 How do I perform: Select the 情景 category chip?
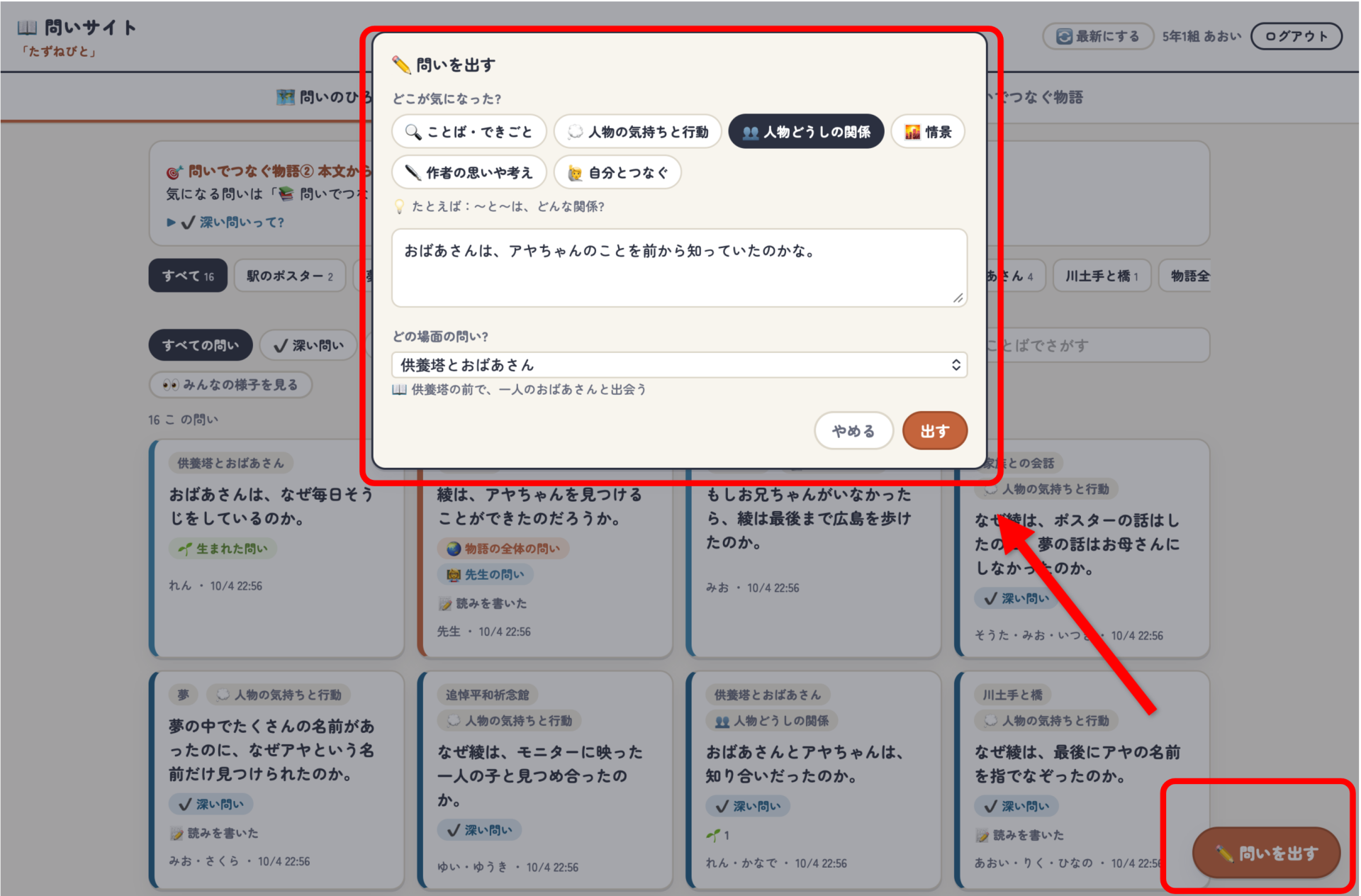pyautogui.click(x=928, y=132)
